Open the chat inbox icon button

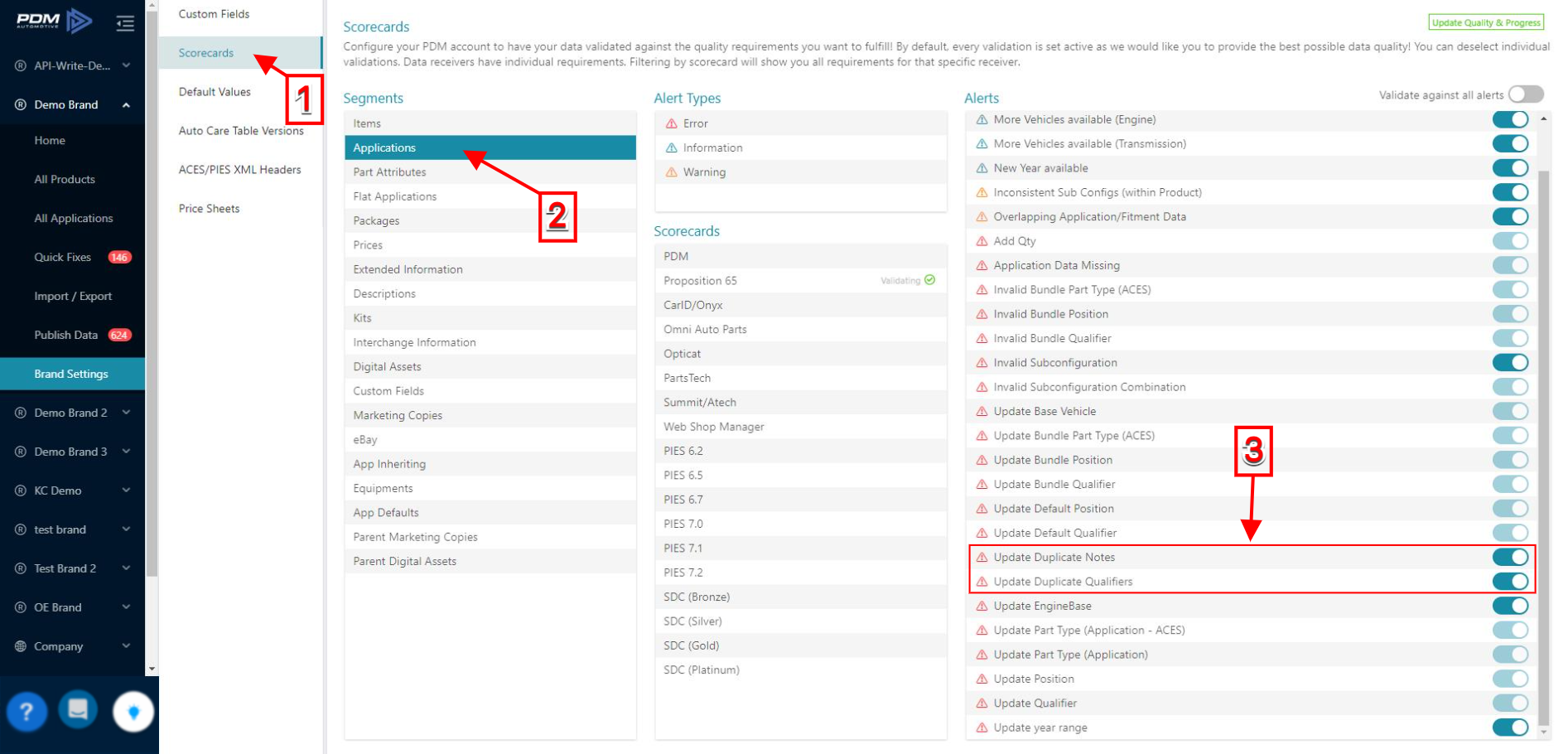78,710
